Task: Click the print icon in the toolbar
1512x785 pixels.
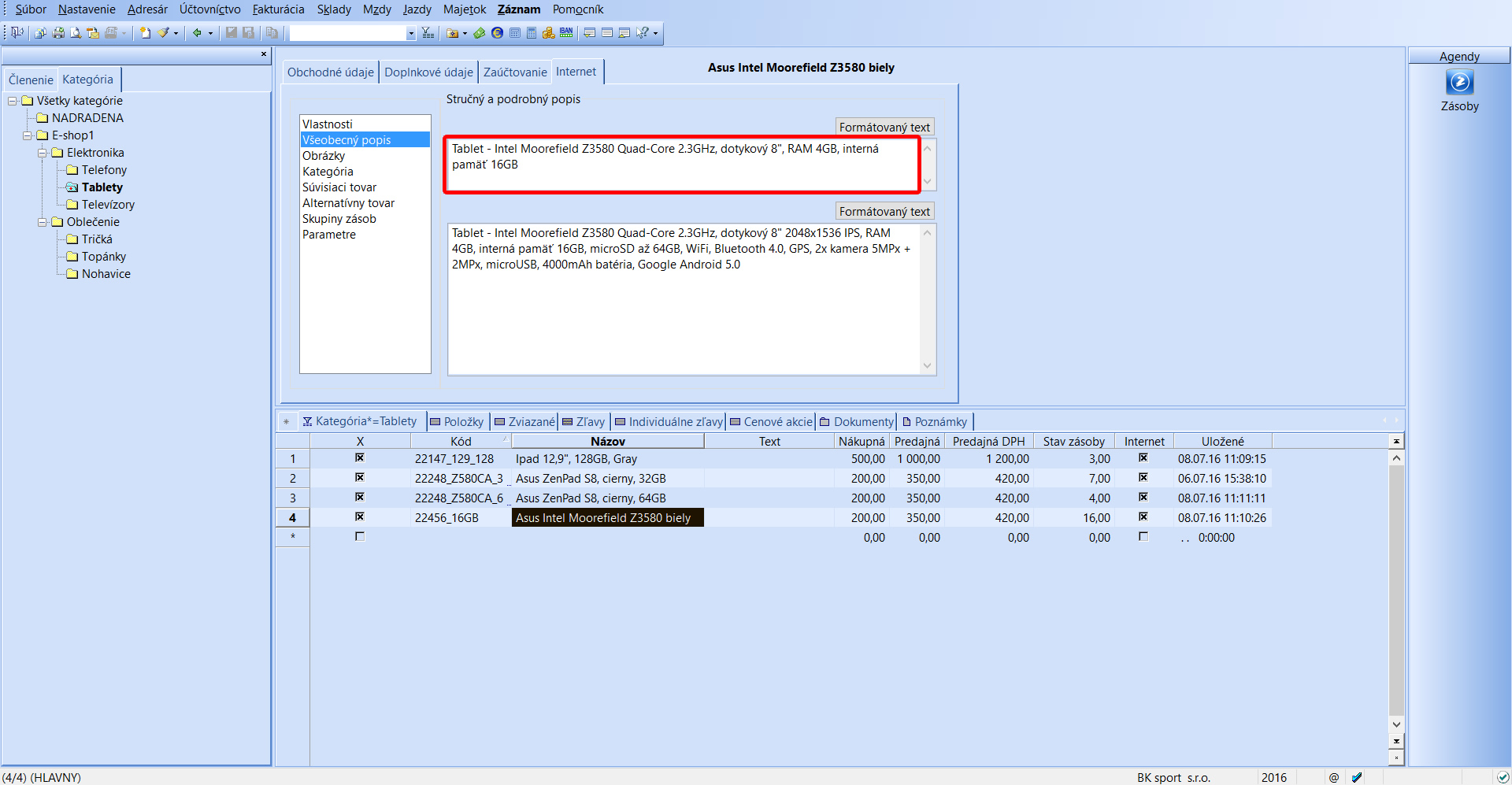Action: coord(58,32)
